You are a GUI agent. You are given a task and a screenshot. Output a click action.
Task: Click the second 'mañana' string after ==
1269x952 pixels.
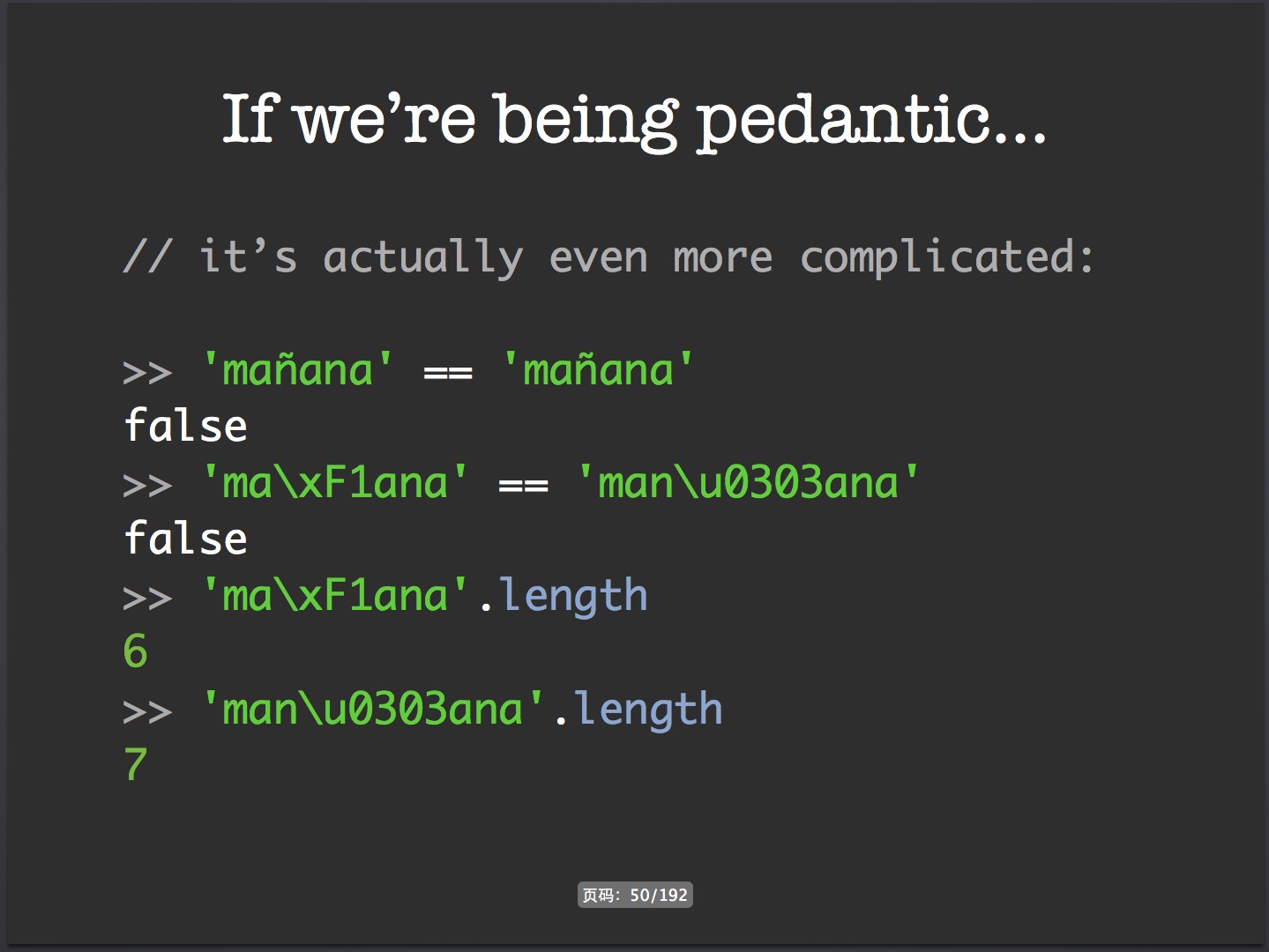tap(598, 369)
